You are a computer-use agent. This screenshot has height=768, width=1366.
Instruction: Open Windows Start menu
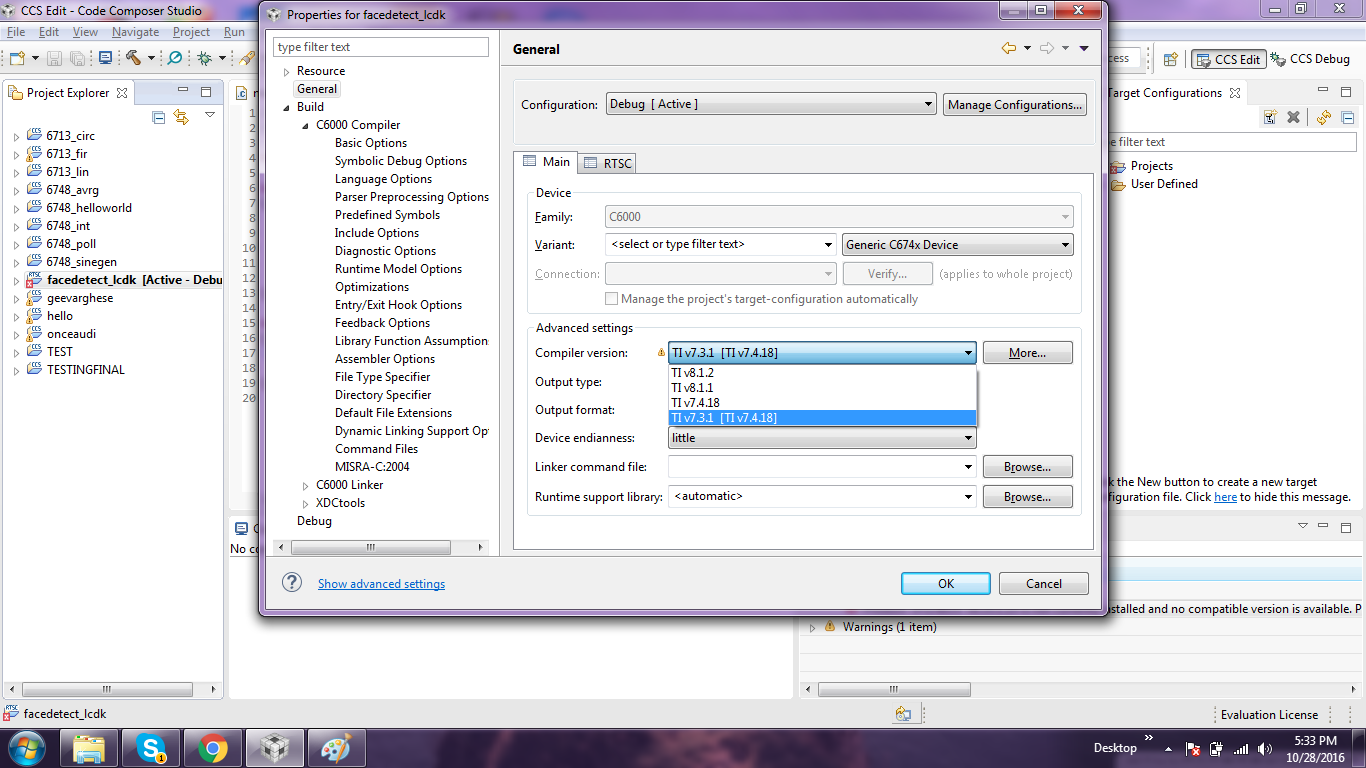(26, 747)
